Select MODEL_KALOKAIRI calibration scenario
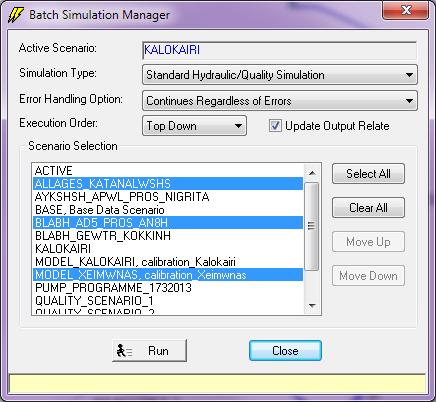Screen dimensions: 436x402 click(x=168, y=262)
